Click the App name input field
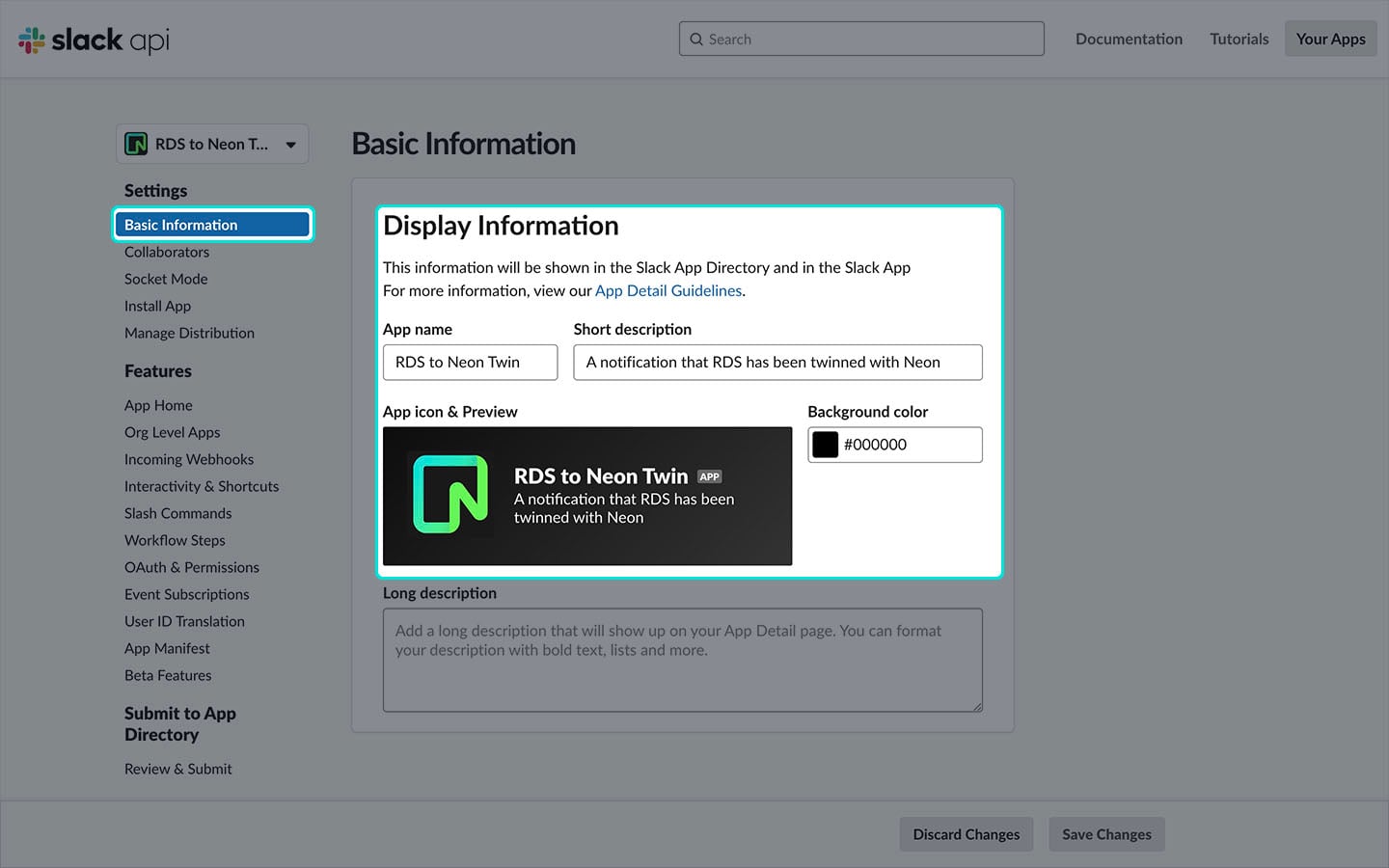 click(470, 363)
